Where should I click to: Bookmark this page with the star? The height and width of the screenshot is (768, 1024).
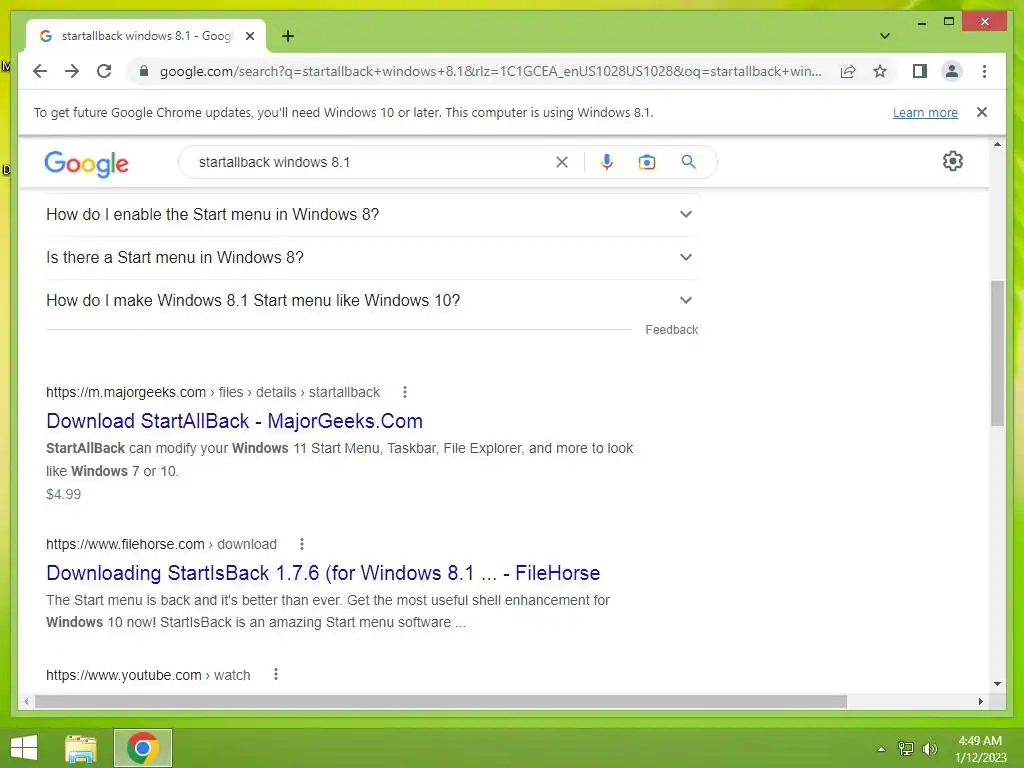coord(880,71)
